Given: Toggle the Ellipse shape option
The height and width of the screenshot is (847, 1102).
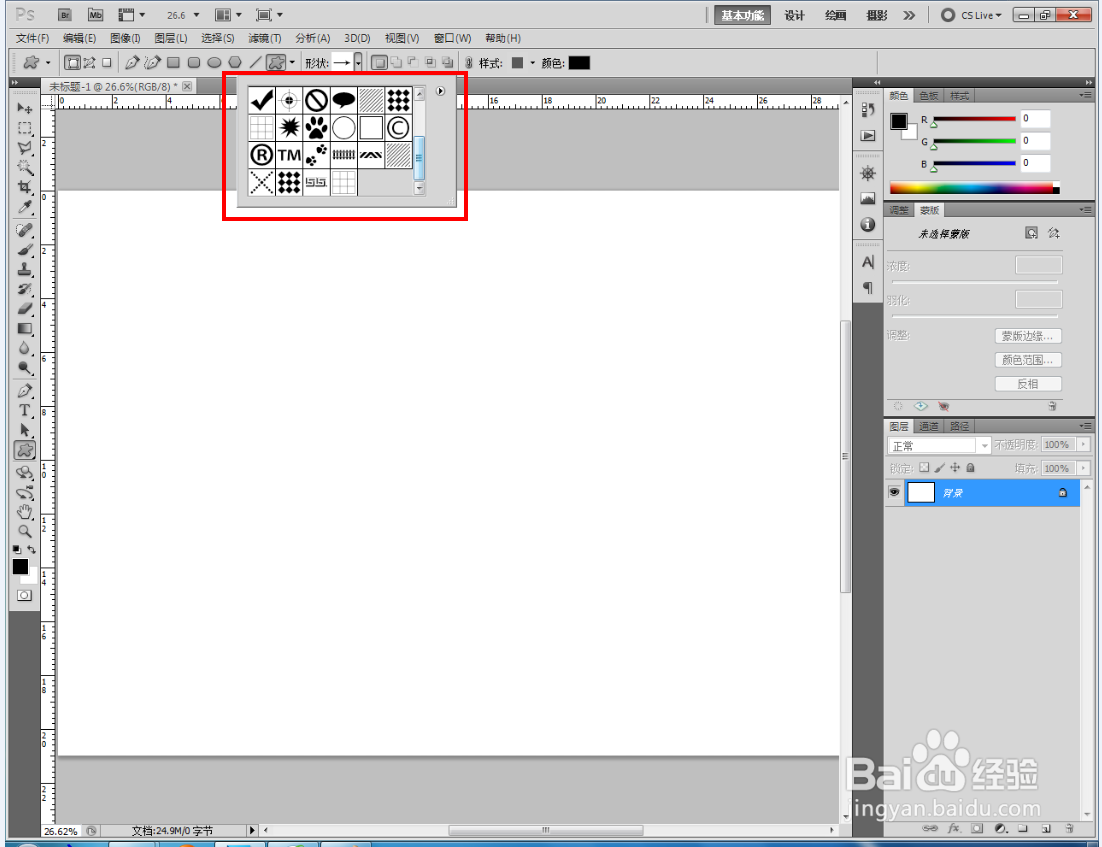Looking at the screenshot, I should pos(214,63).
